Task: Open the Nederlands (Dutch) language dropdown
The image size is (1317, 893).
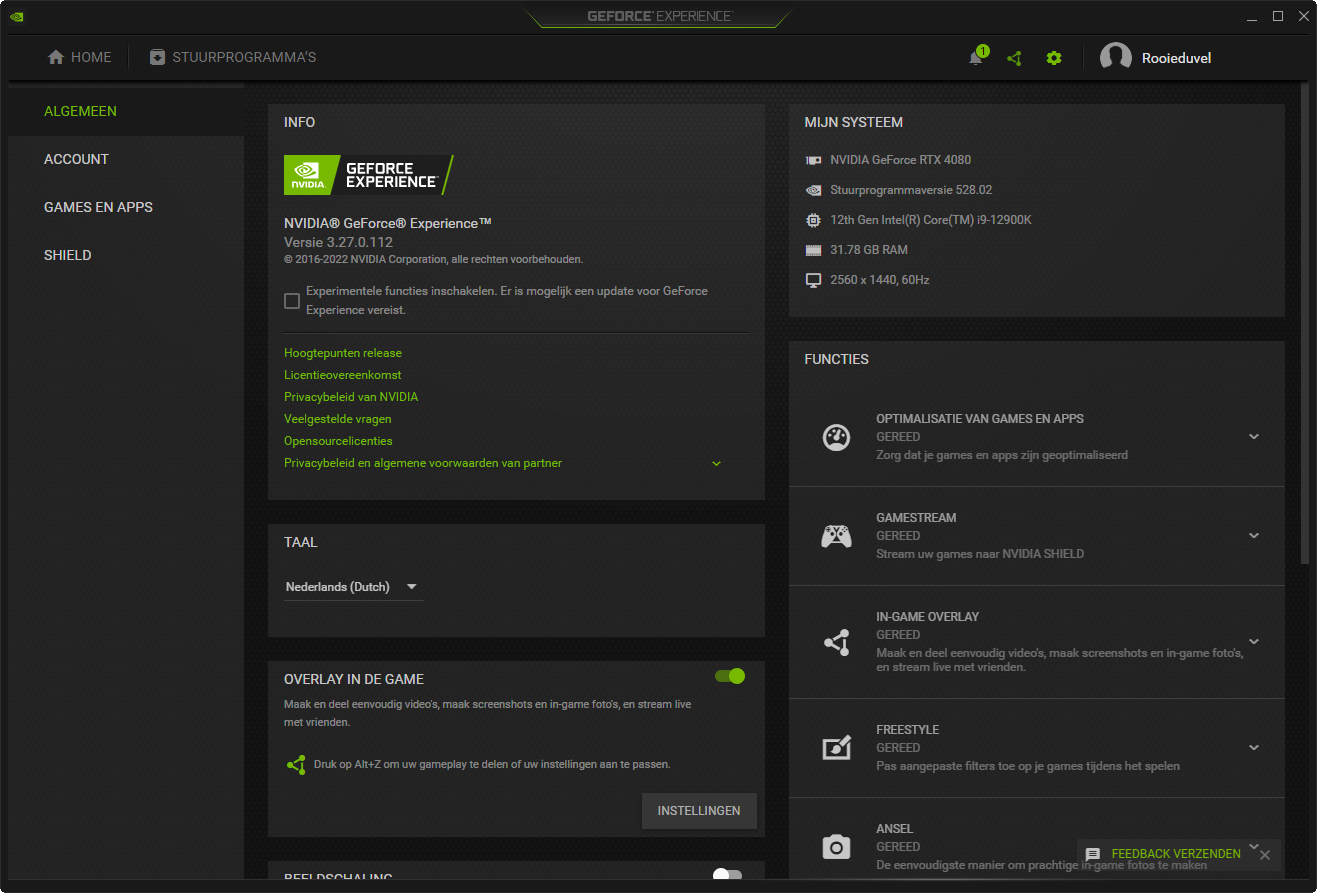Action: (353, 587)
